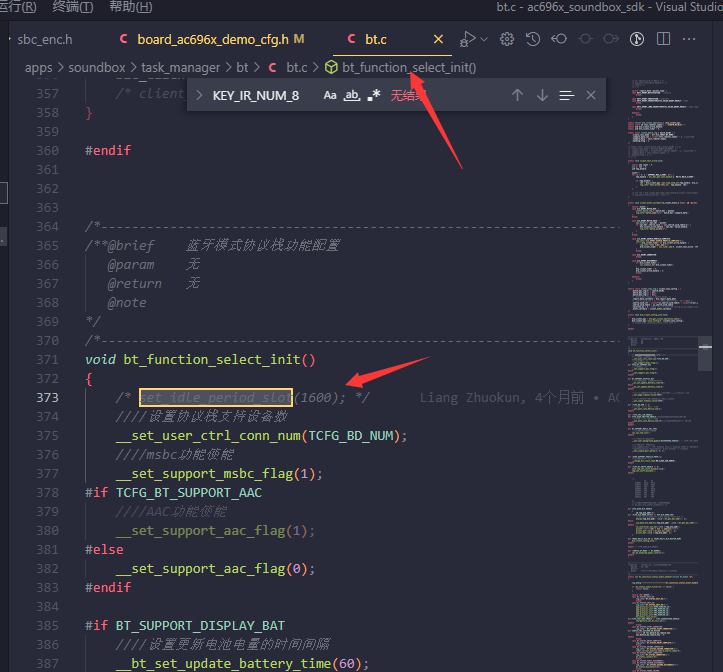Click the #endif on line 360
723x672 pixels.
point(108,150)
